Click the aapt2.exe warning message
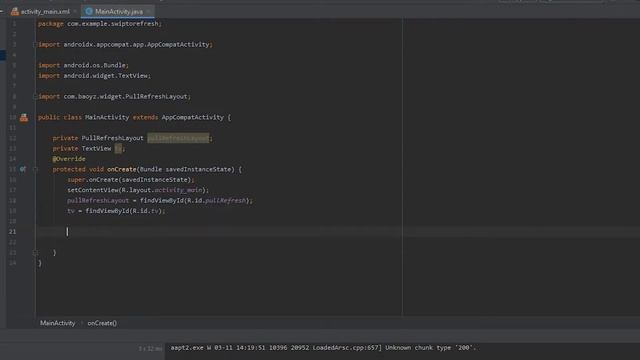This screenshot has width=640, height=360. point(323,348)
